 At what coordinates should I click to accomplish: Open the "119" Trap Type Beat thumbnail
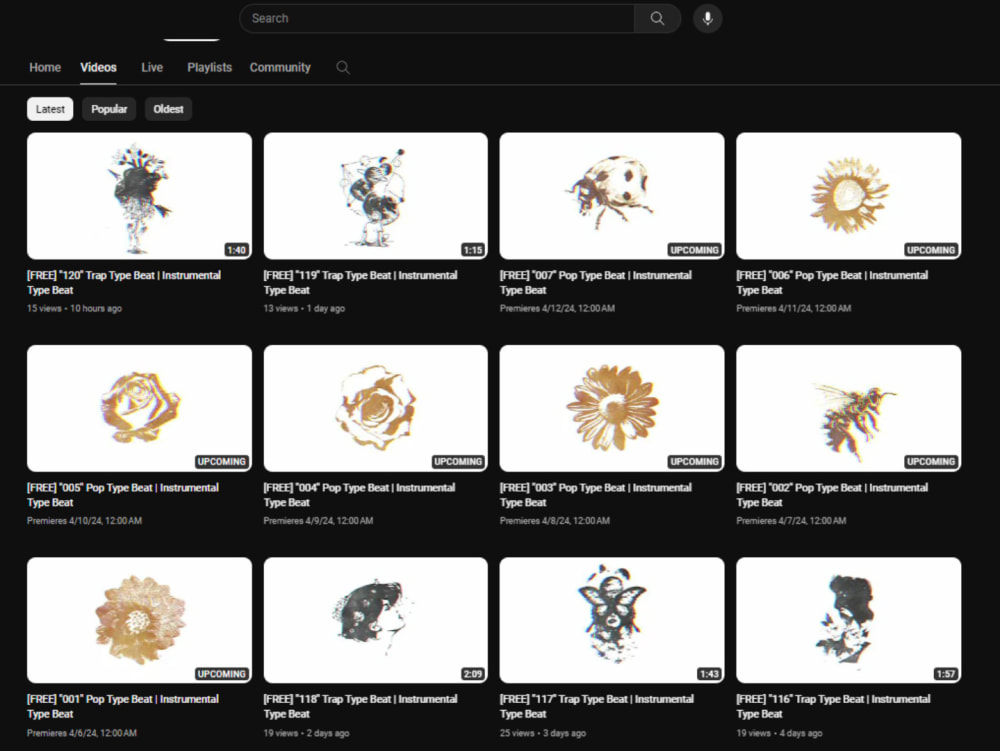376,196
